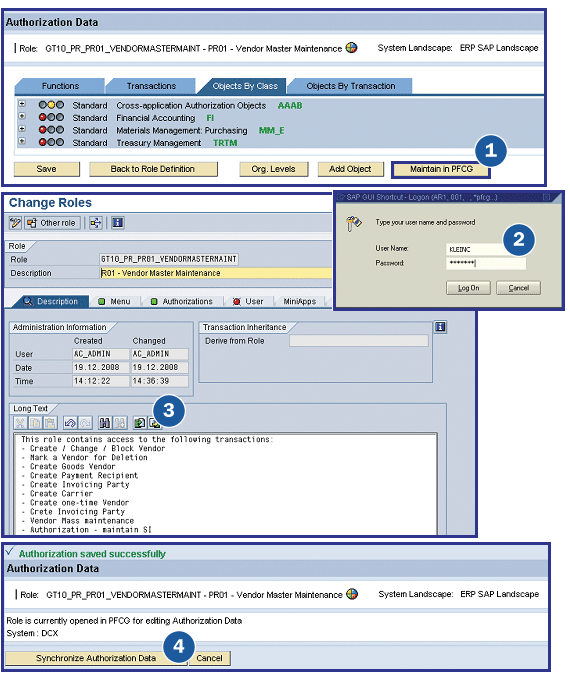Click Synchronize Authorization Data
Viewport: 570px width, 678px height.
[x=96, y=658]
